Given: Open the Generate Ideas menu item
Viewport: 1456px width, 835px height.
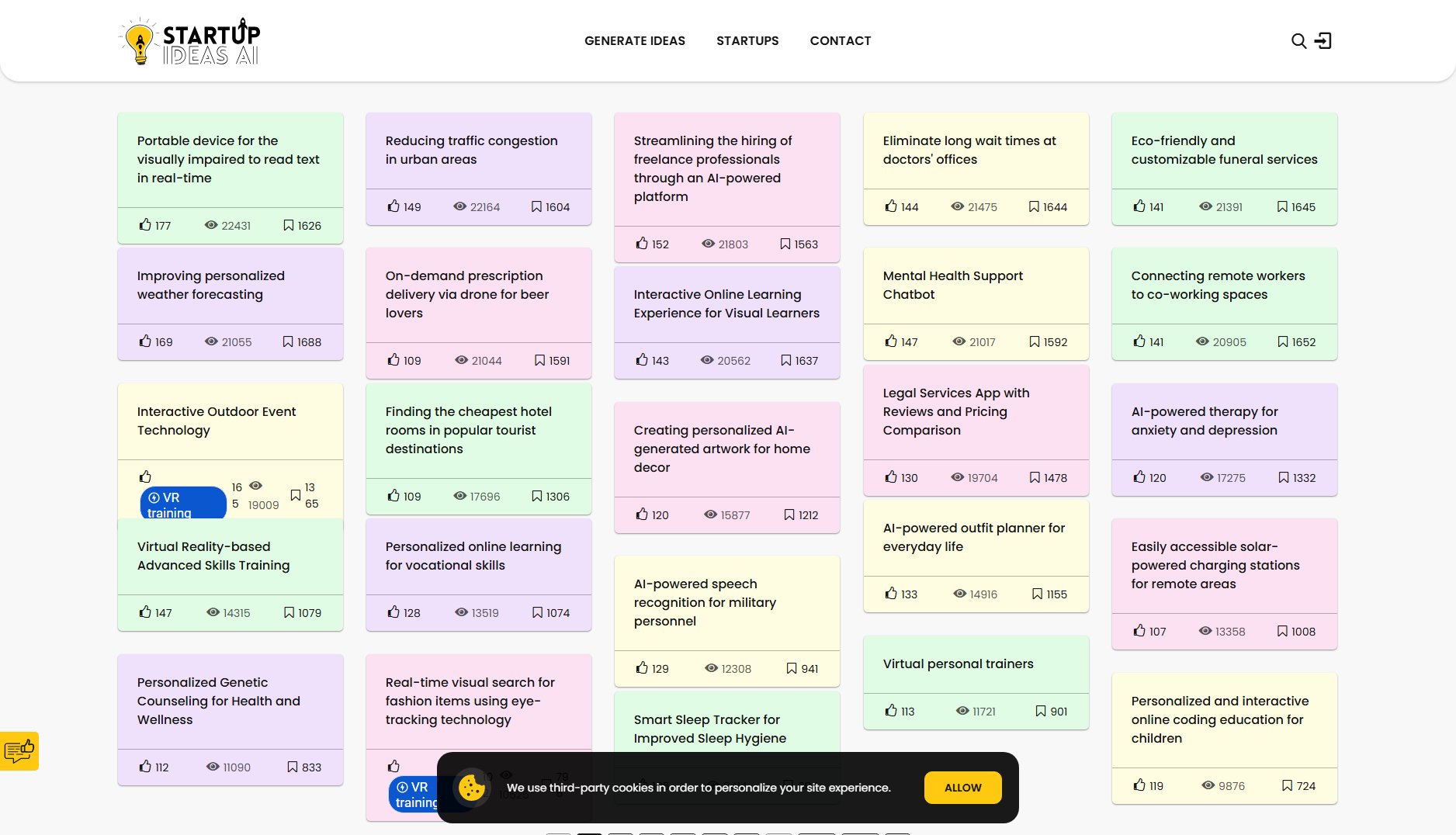Looking at the screenshot, I should 634,41.
